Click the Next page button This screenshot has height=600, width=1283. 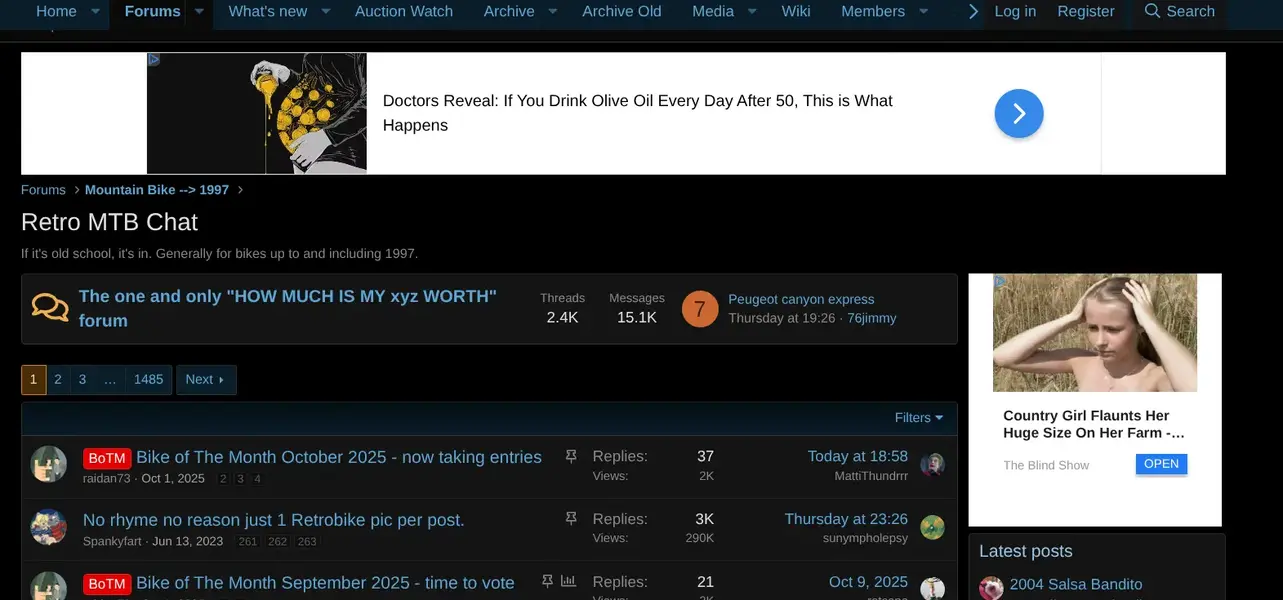point(206,379)
